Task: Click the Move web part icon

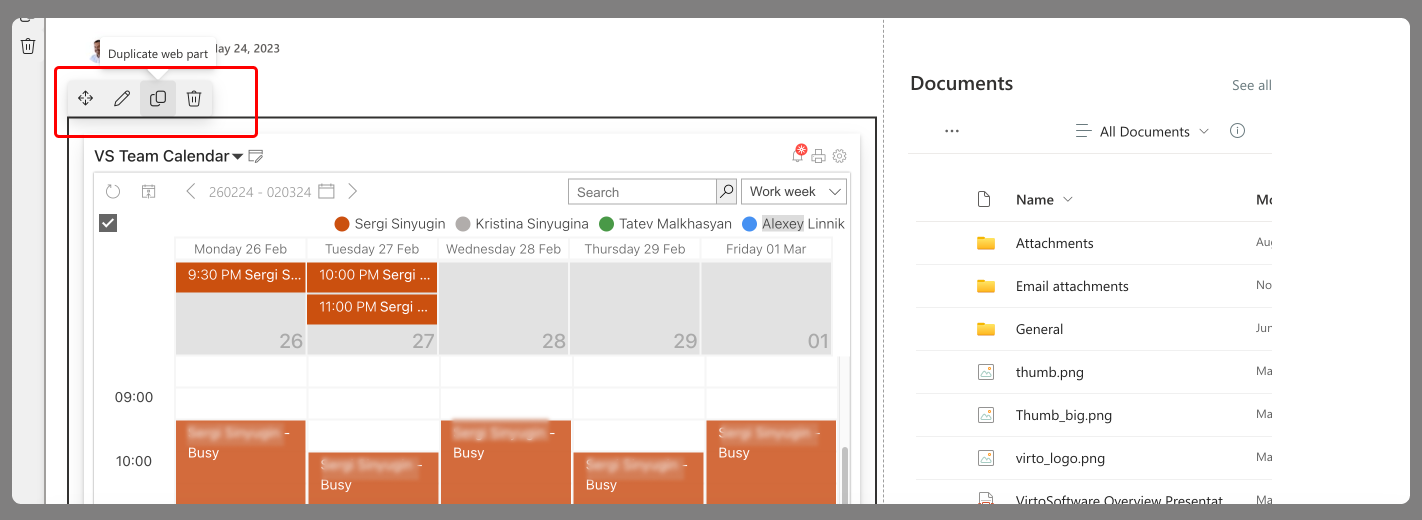Action: (x=86, y=98)
